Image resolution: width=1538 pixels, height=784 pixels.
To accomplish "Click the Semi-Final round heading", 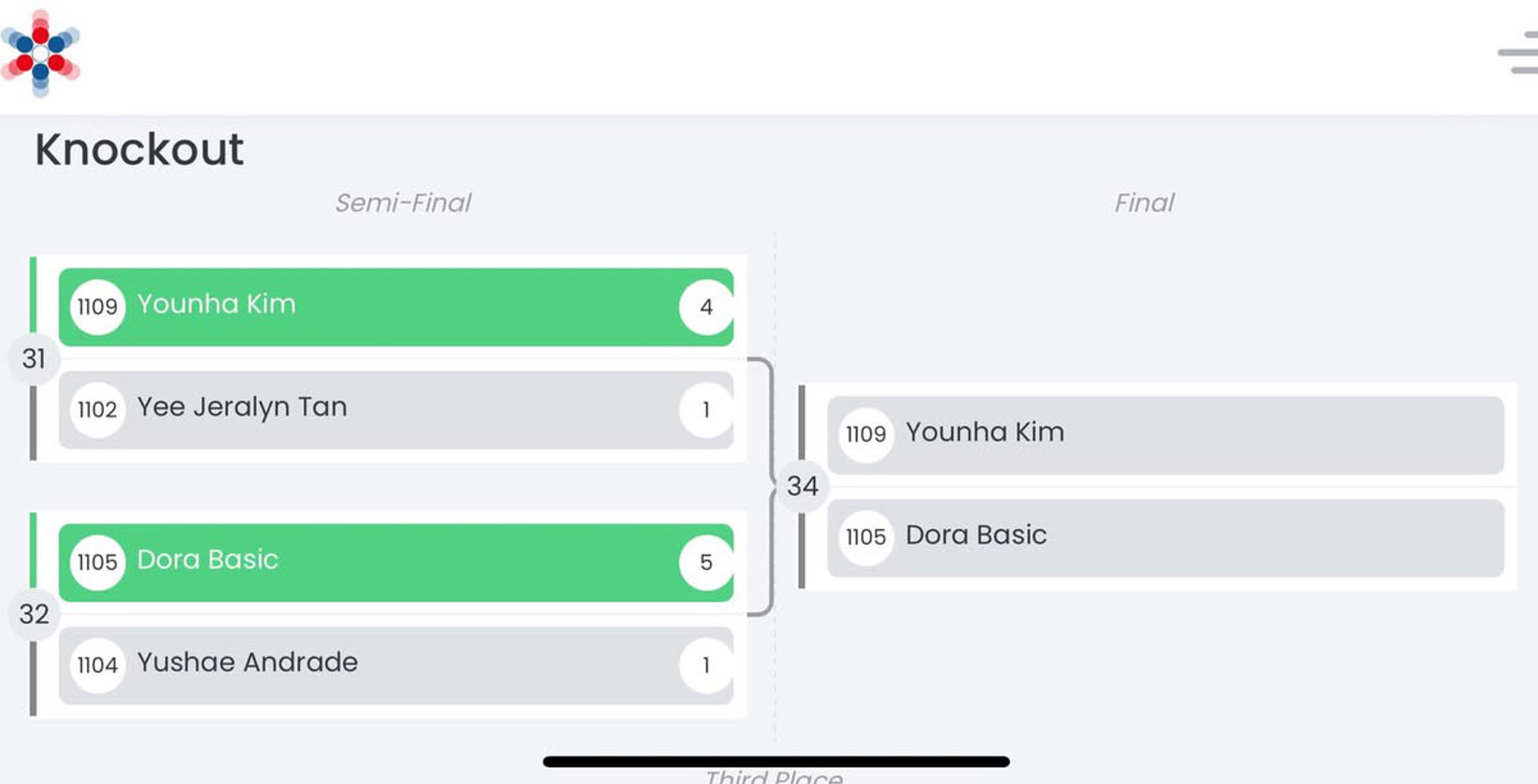I will pos(403,203).
